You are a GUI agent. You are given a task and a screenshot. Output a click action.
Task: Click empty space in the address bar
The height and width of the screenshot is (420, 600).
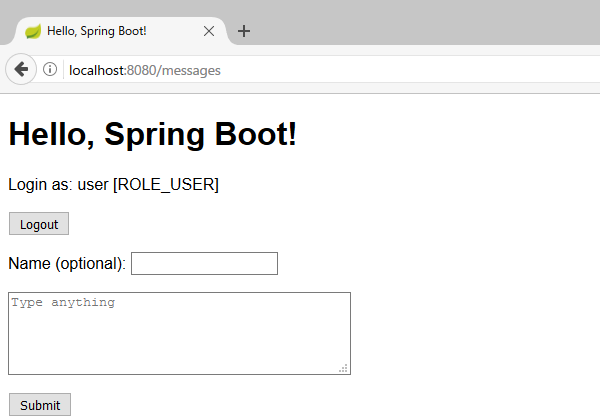(420, 70)
